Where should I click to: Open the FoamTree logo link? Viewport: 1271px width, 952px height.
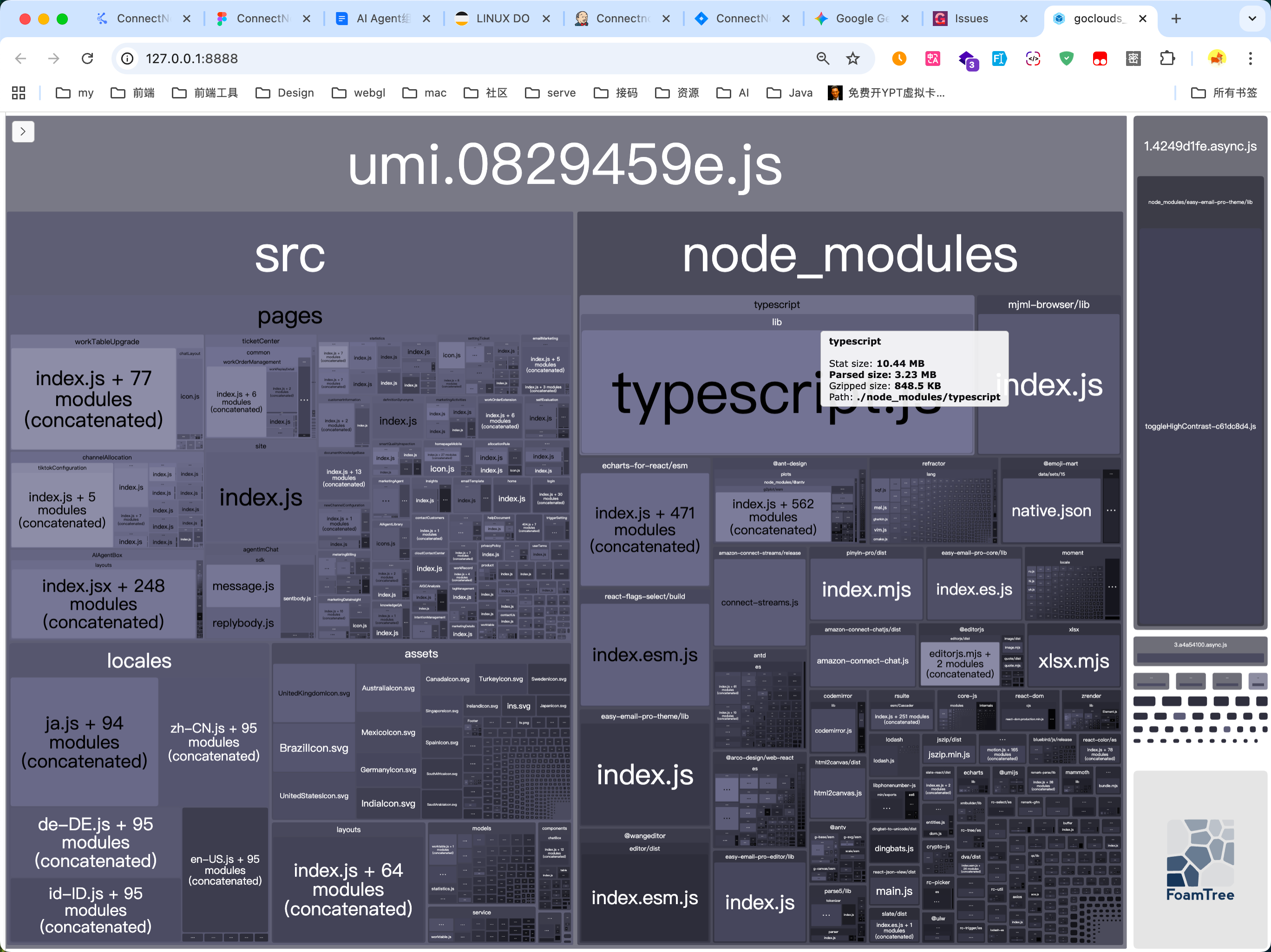pyautogui.click(x=1200, y=860)
